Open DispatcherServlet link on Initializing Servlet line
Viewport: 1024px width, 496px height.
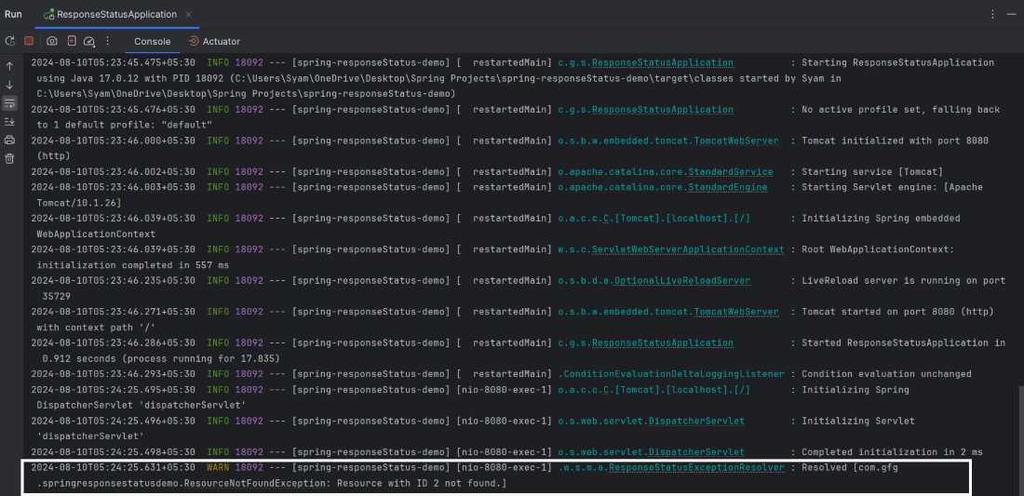(696, 421)
